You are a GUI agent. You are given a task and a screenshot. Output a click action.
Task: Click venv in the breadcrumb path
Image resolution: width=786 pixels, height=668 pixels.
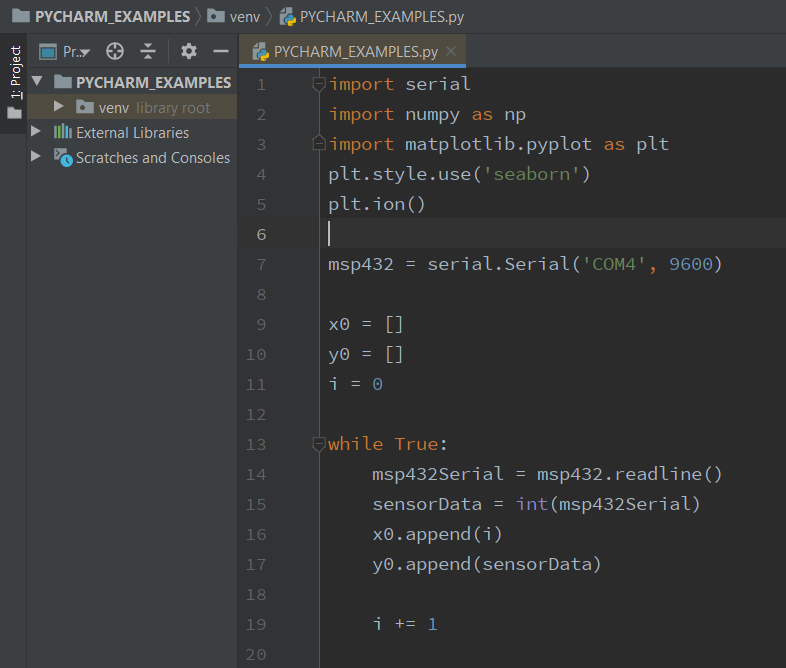click(x=242, y=17)
